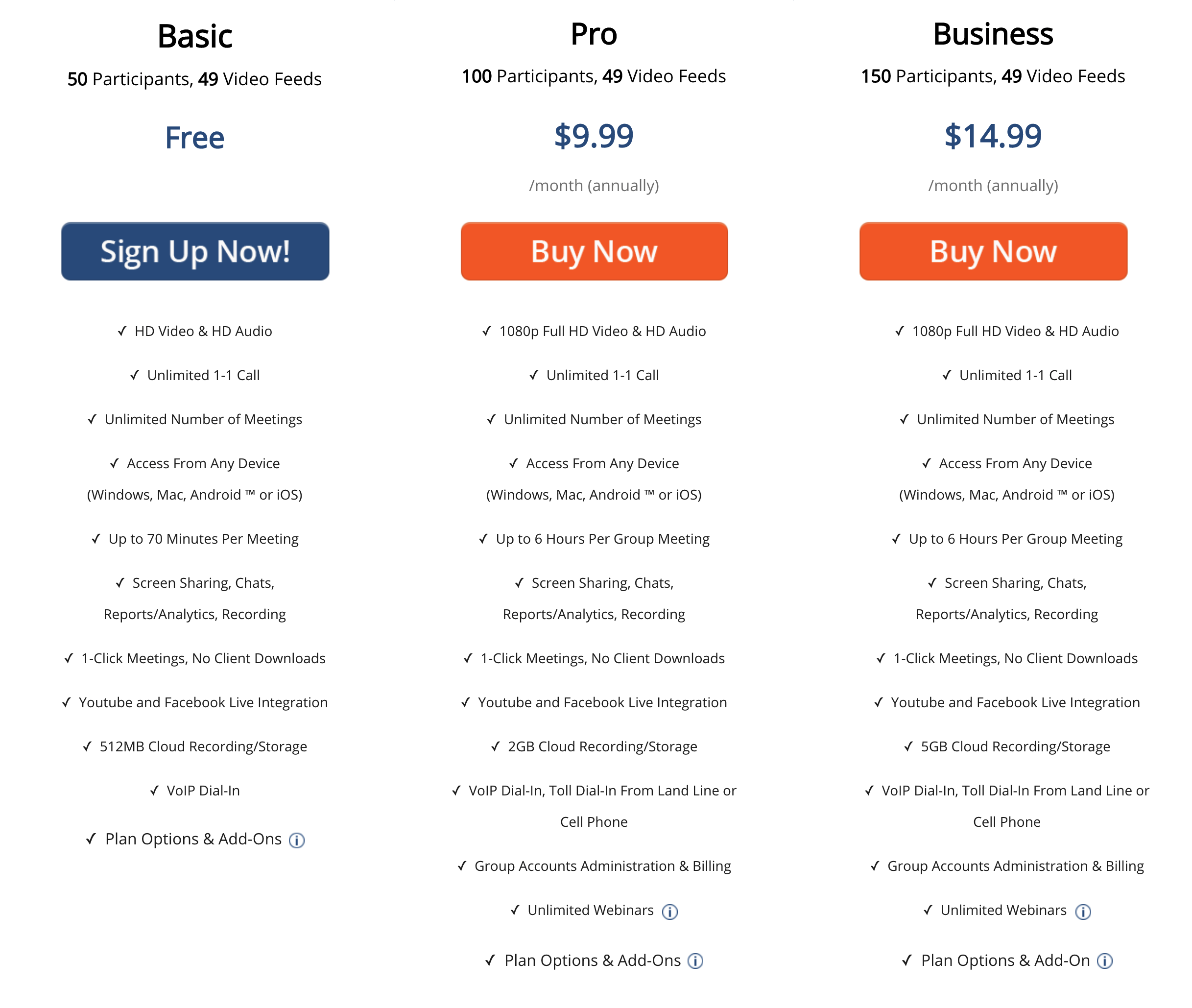Click the Pro $9.99 price

(x=594, y=136)
